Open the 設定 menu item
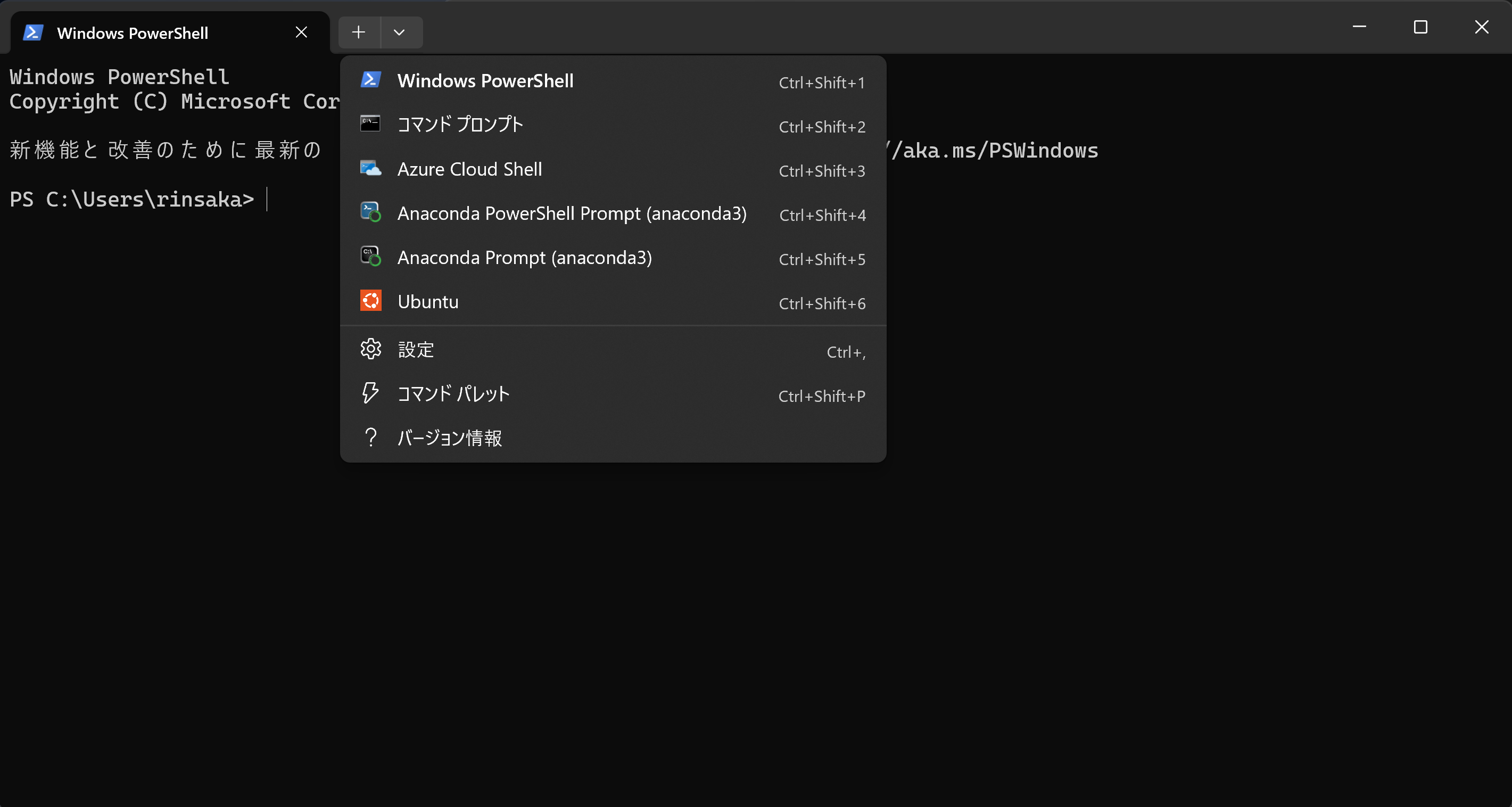Screen dimensions: 1512x807 point(416,350)
